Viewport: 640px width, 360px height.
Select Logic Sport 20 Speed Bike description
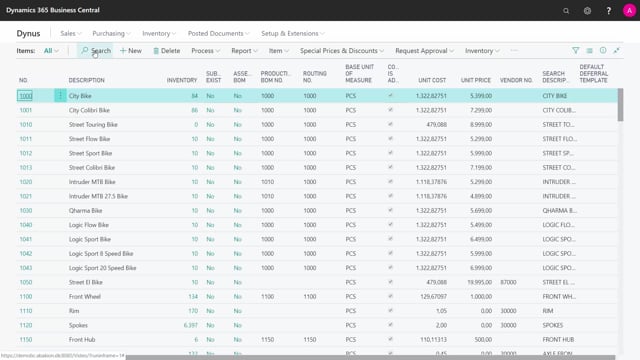102,268
